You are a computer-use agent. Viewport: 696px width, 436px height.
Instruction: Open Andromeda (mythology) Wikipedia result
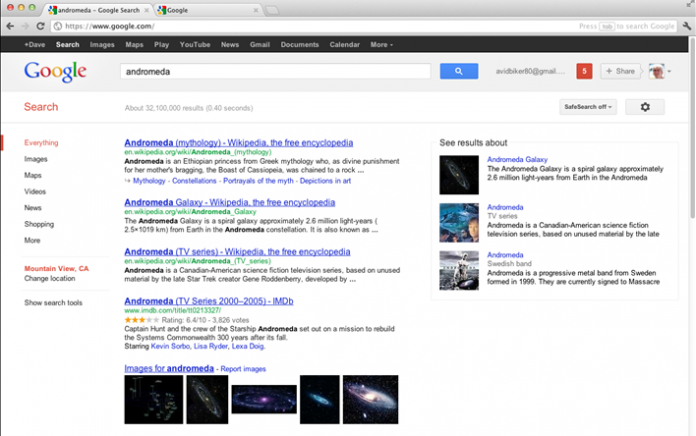pyautogui.click(x=238, y=142)
